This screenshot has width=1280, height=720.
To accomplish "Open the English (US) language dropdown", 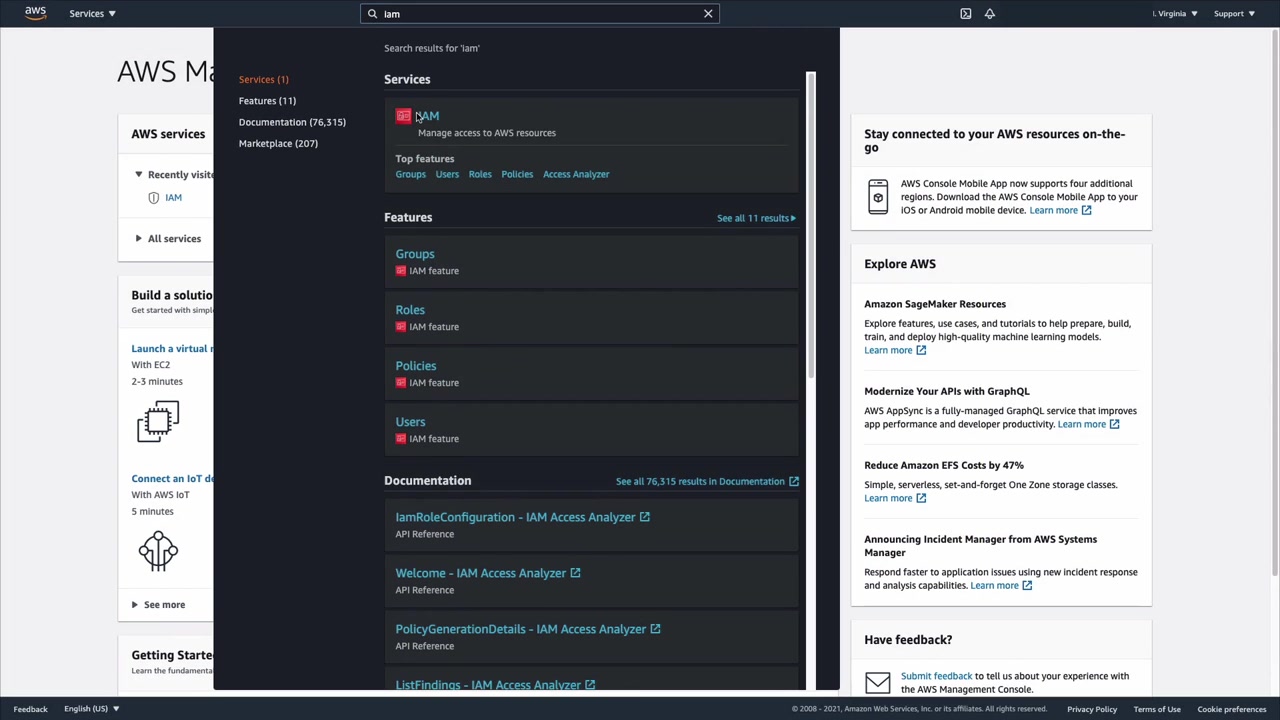I will 92,709.
